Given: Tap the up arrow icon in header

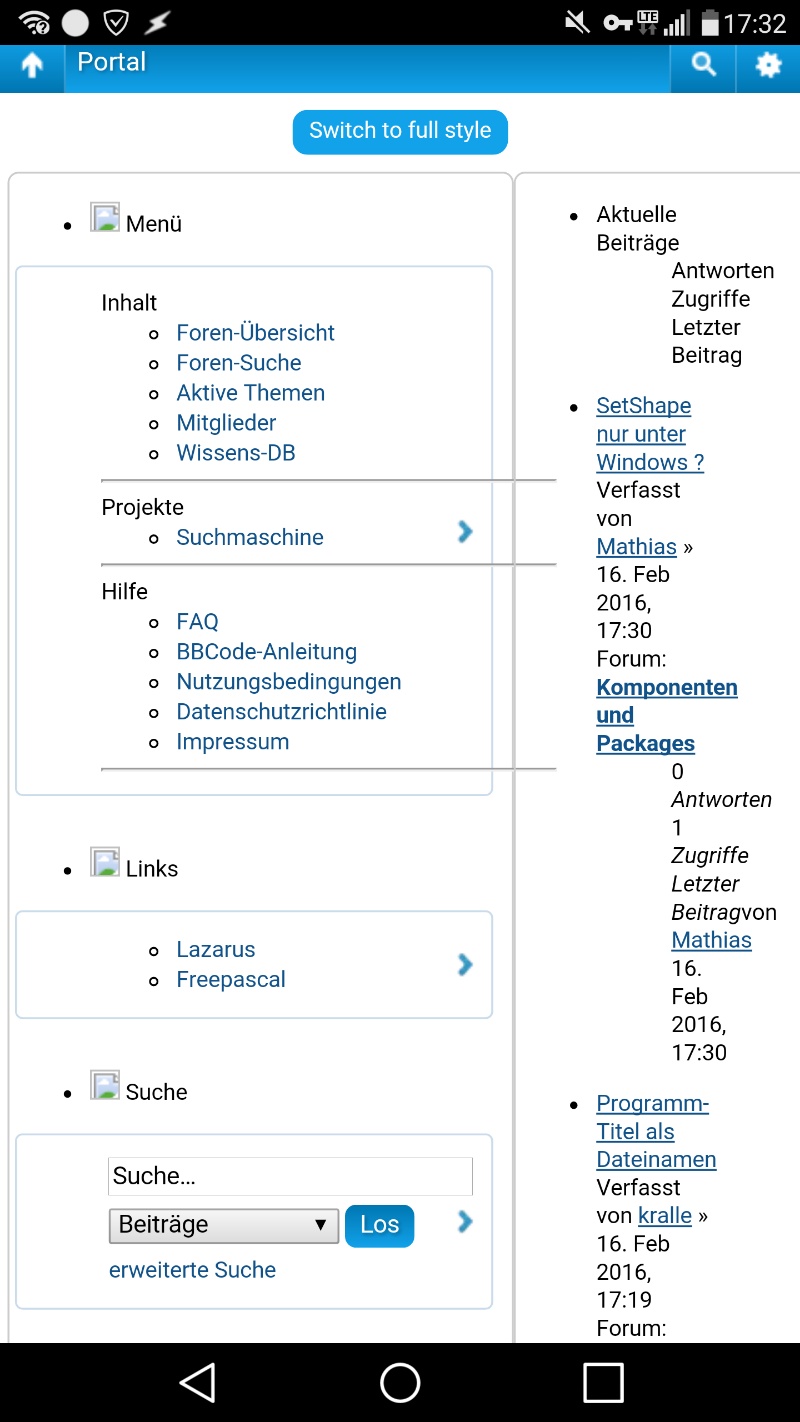Looking at the screenshot, I should (32, 67).
